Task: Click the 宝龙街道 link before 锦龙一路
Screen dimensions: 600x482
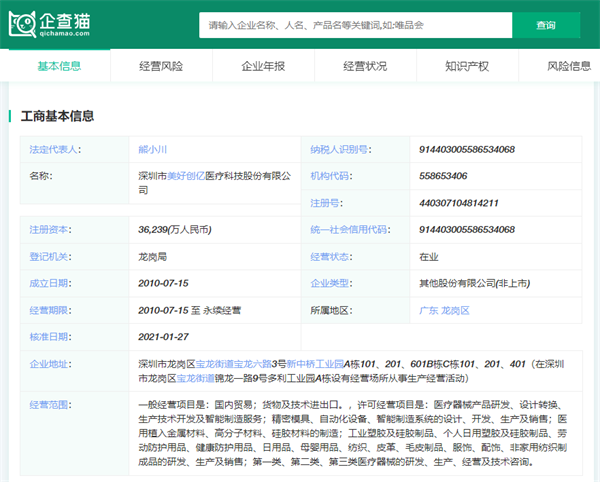Action: [x=196, y=379]
